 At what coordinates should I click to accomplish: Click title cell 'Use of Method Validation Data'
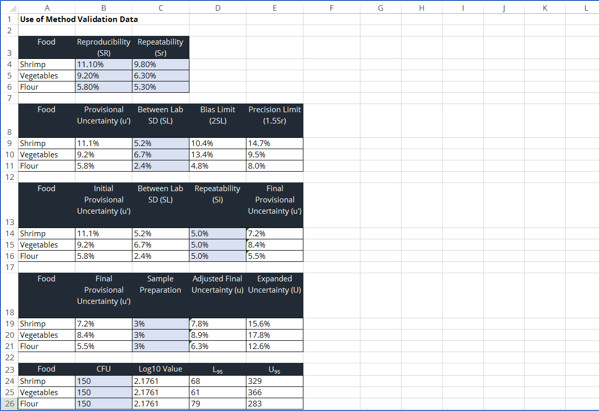[x=79, y=19]
